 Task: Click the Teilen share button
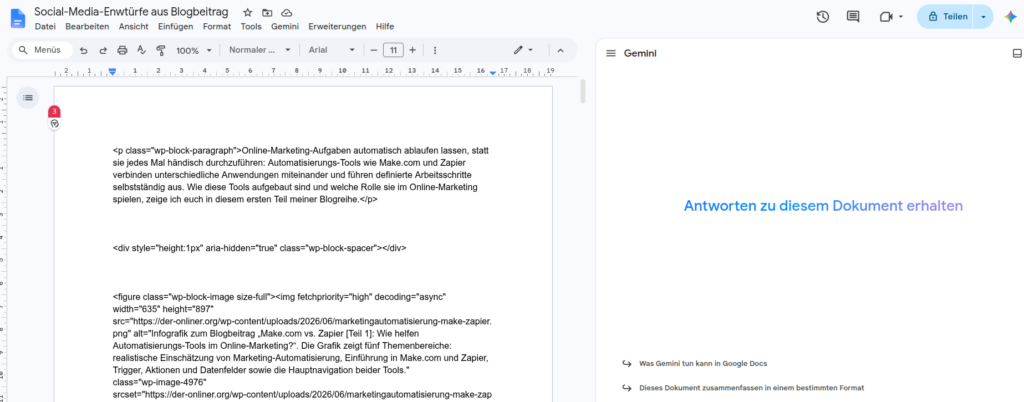(x=947, y=17)
